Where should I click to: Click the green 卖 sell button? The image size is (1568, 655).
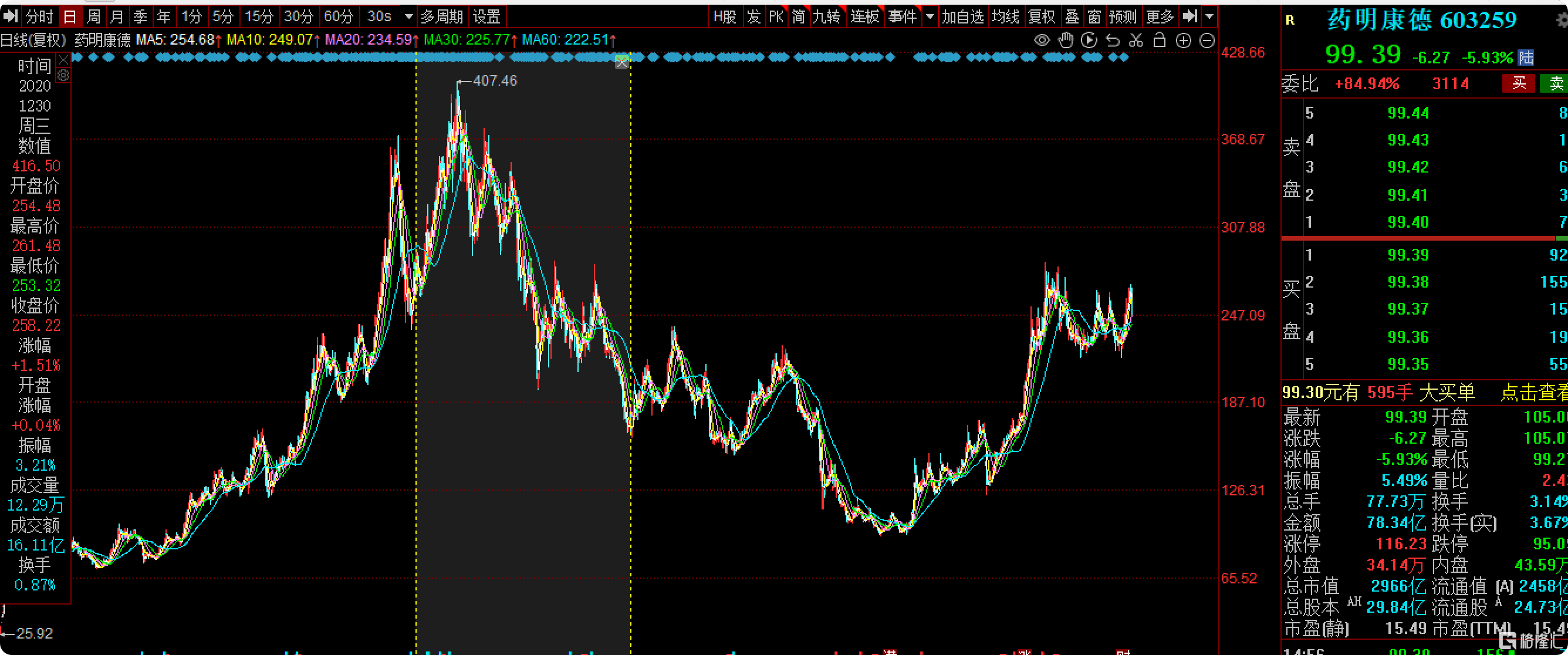(x=1554, y=83)
